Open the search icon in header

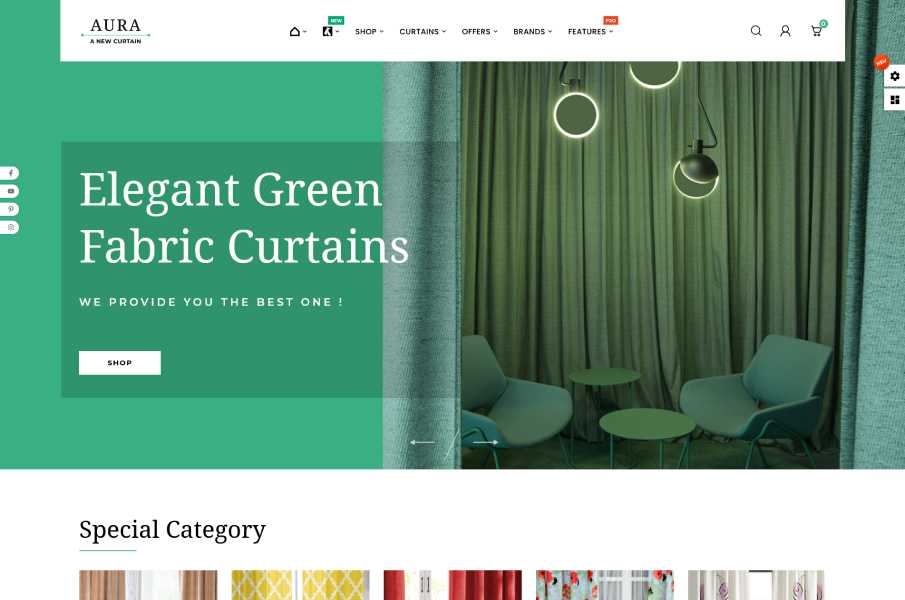[x=756, y=31]
